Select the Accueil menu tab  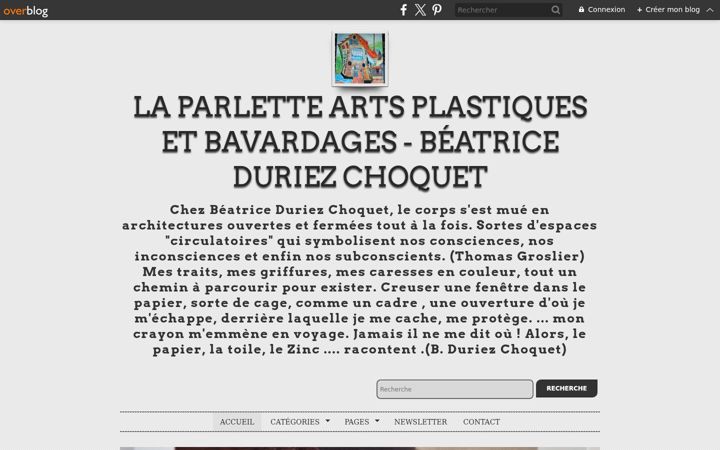click(x=237, y=422)
